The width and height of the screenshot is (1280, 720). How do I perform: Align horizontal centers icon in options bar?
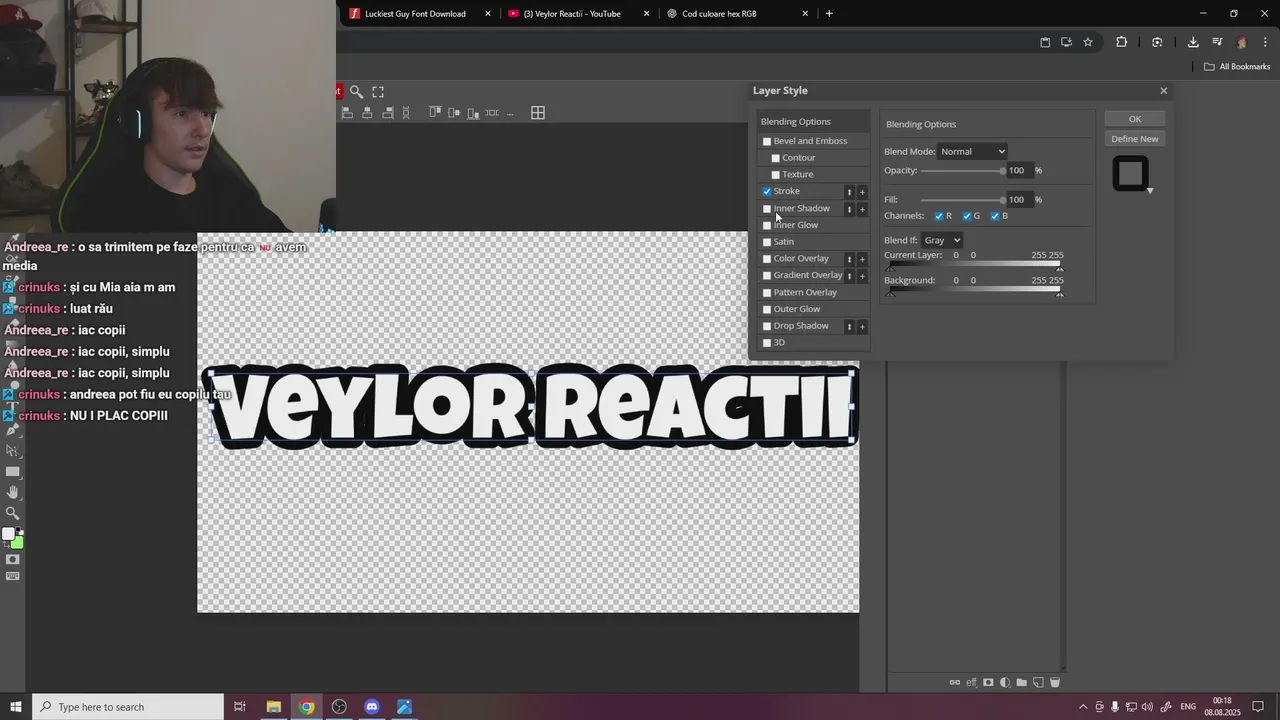point(367,113)
